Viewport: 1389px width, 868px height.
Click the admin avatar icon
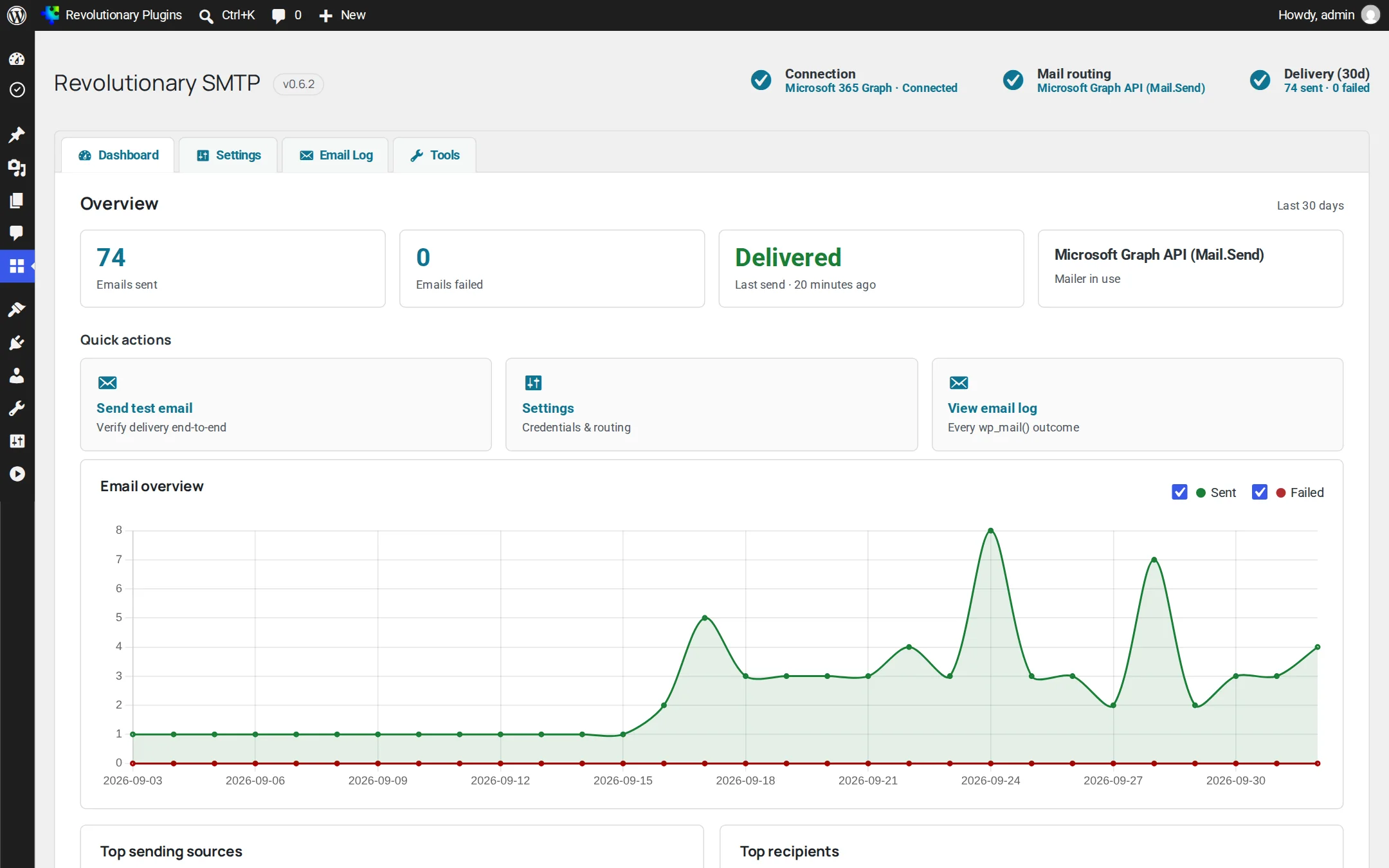point(1370,15)
